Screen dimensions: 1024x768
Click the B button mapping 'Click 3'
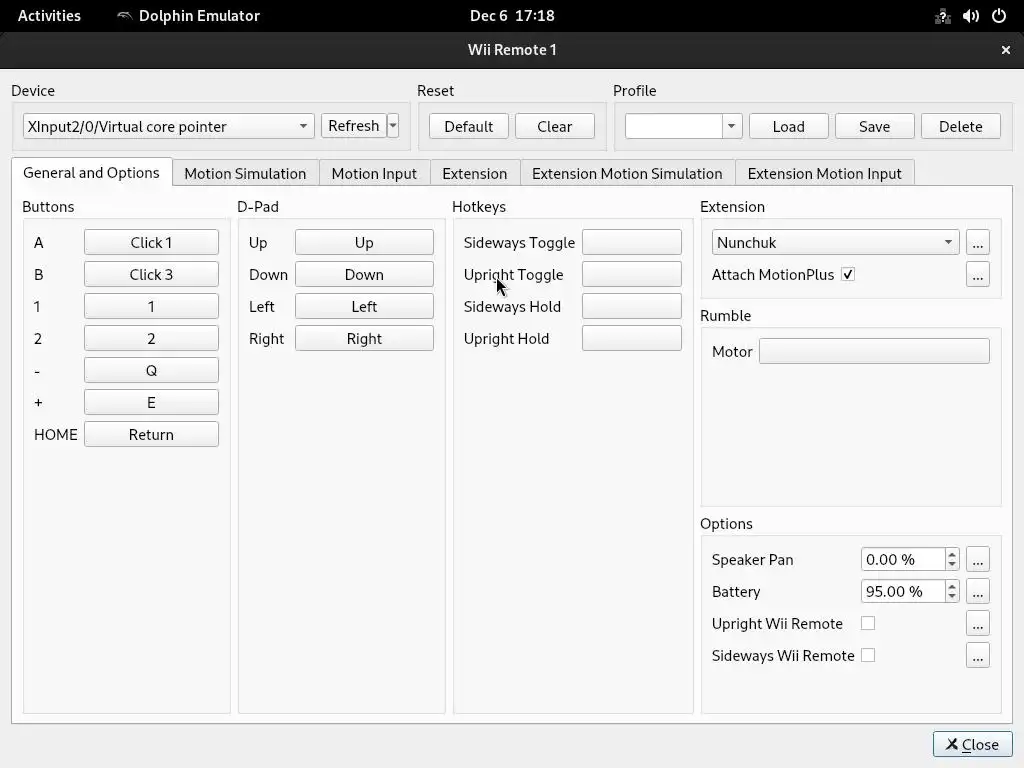[x=151, y=274]
